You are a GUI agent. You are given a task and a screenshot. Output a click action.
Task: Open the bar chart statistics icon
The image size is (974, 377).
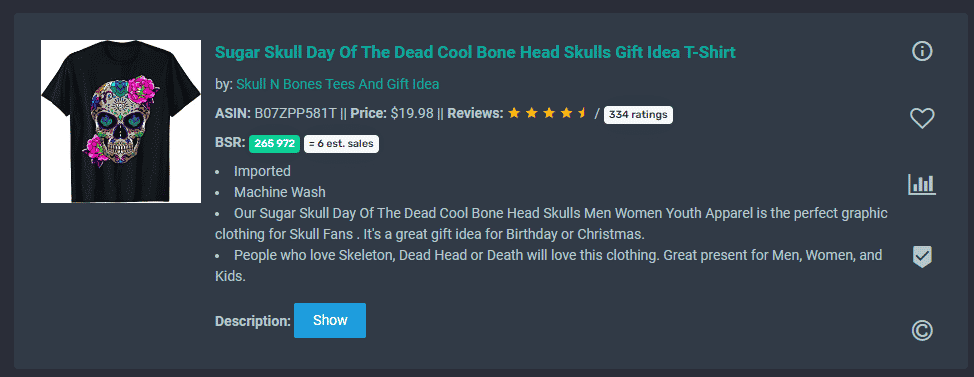pos(922,184)
